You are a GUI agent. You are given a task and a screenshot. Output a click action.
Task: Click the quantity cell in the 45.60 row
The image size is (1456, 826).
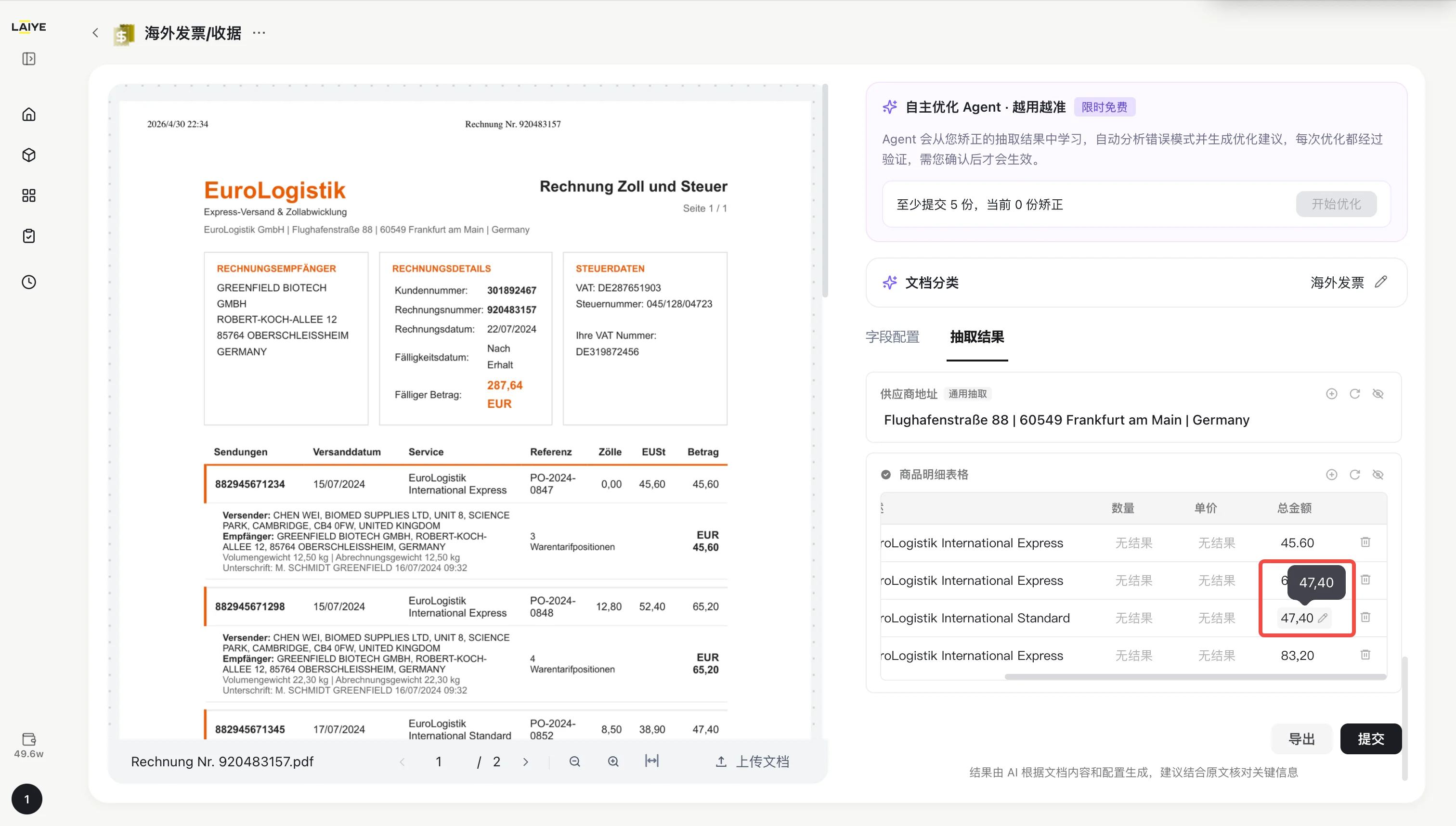1134,543
